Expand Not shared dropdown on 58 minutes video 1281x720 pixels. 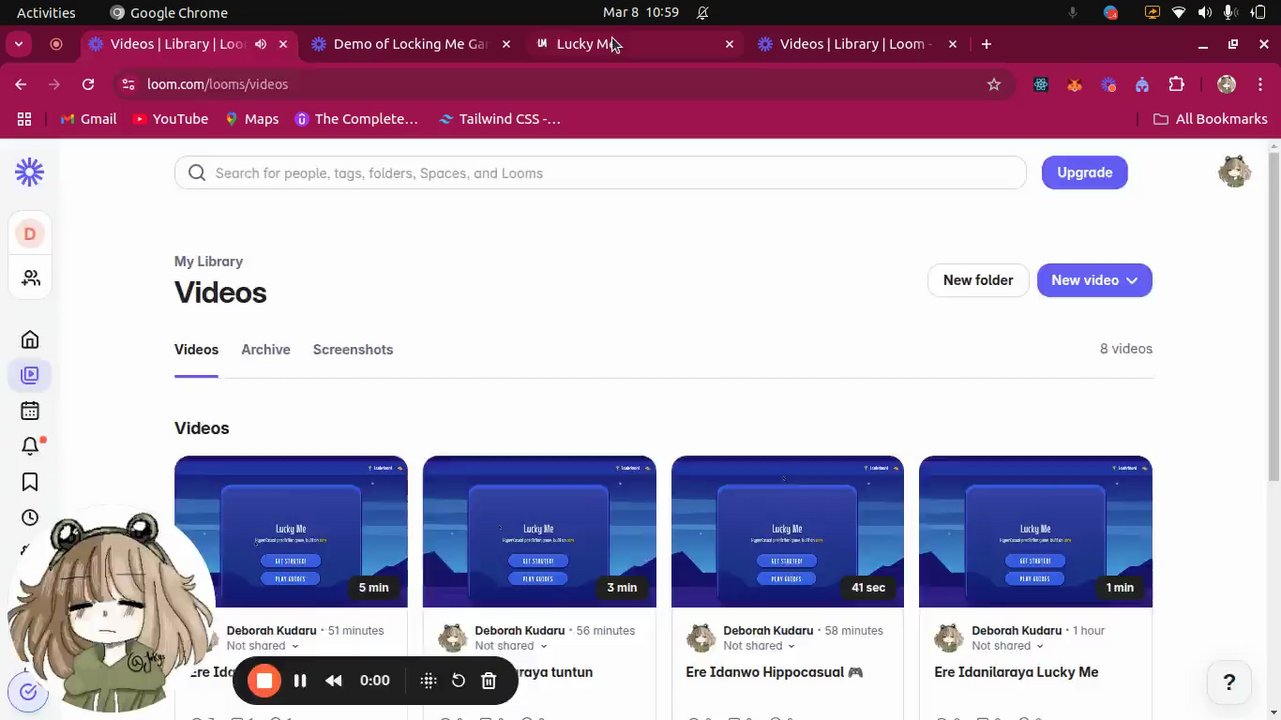click(792, 646)
